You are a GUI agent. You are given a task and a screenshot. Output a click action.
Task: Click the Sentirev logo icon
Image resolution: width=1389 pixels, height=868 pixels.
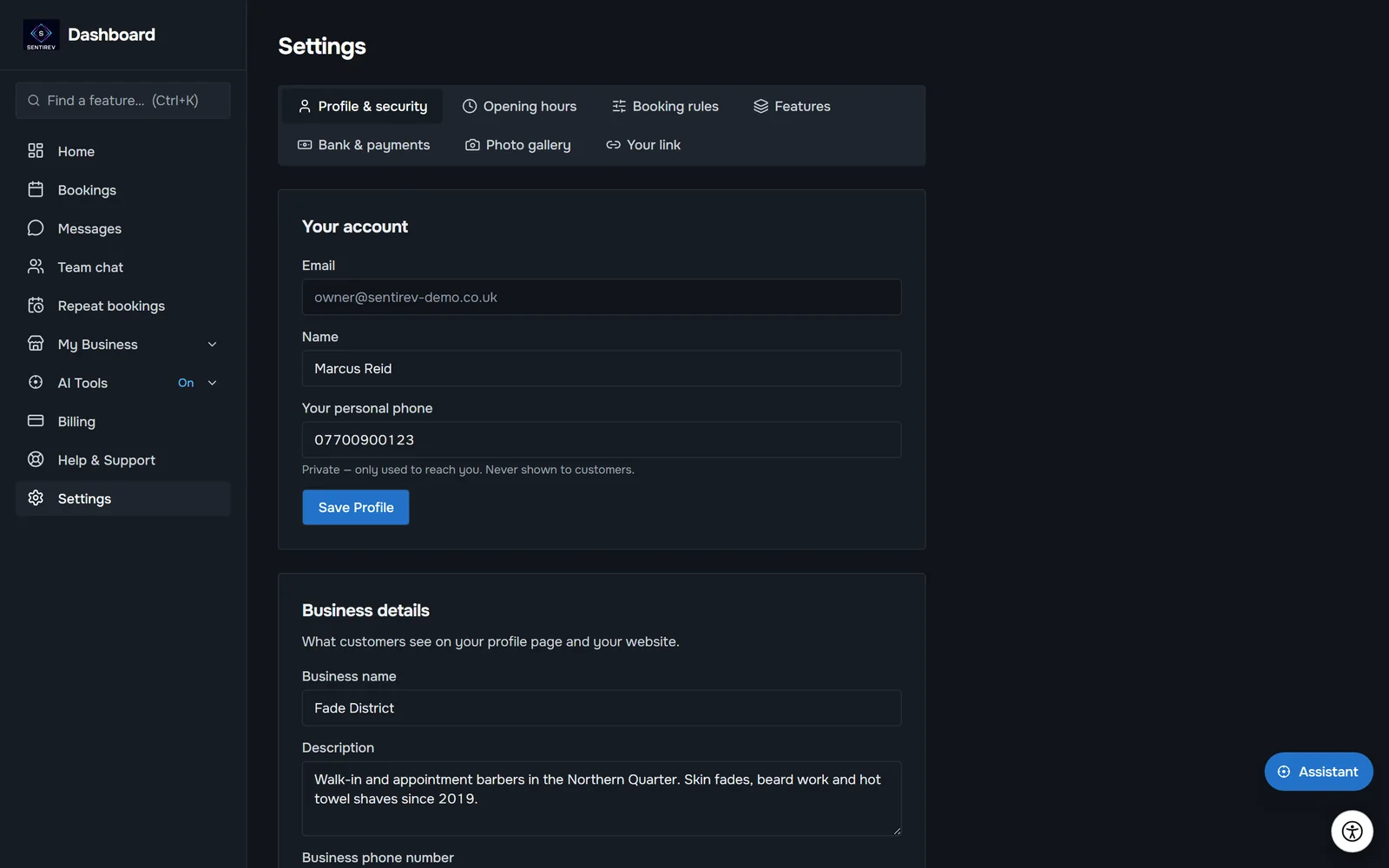click(41, 35)
